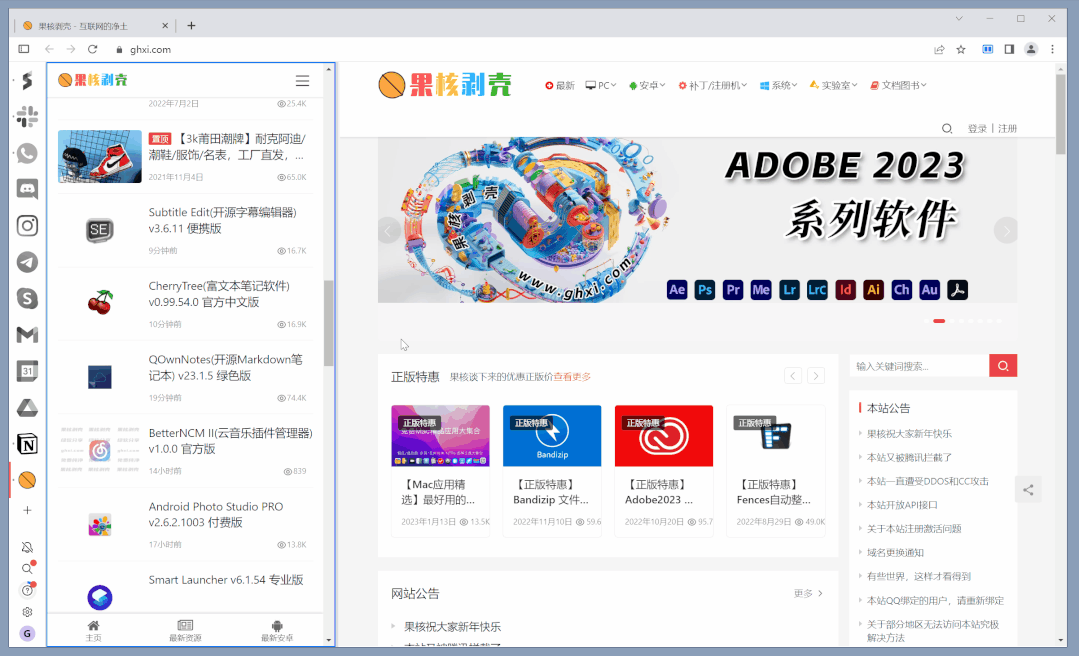Screen dimensions: 1079x656
Task: Open the Google Calendar sidebar icon
Action: (x=27, y=371)
